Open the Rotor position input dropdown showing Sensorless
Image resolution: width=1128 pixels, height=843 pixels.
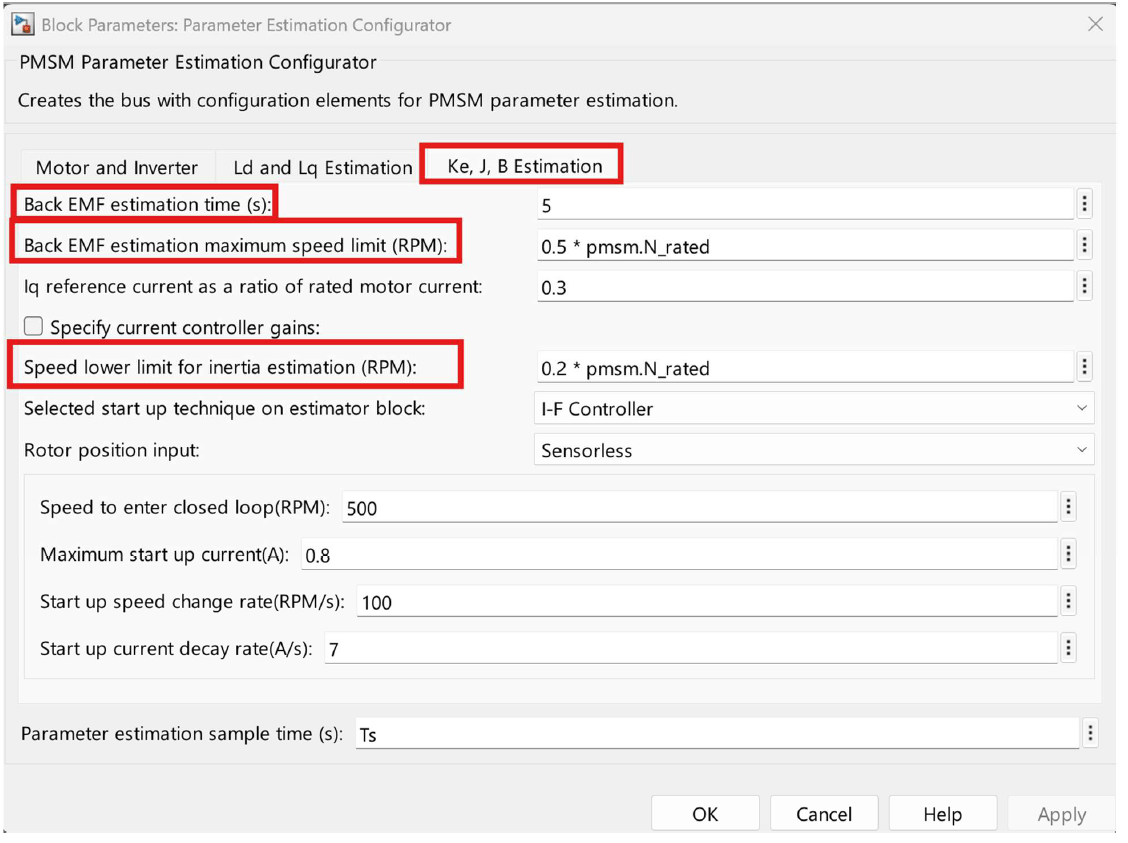click(x=814, y=451)
